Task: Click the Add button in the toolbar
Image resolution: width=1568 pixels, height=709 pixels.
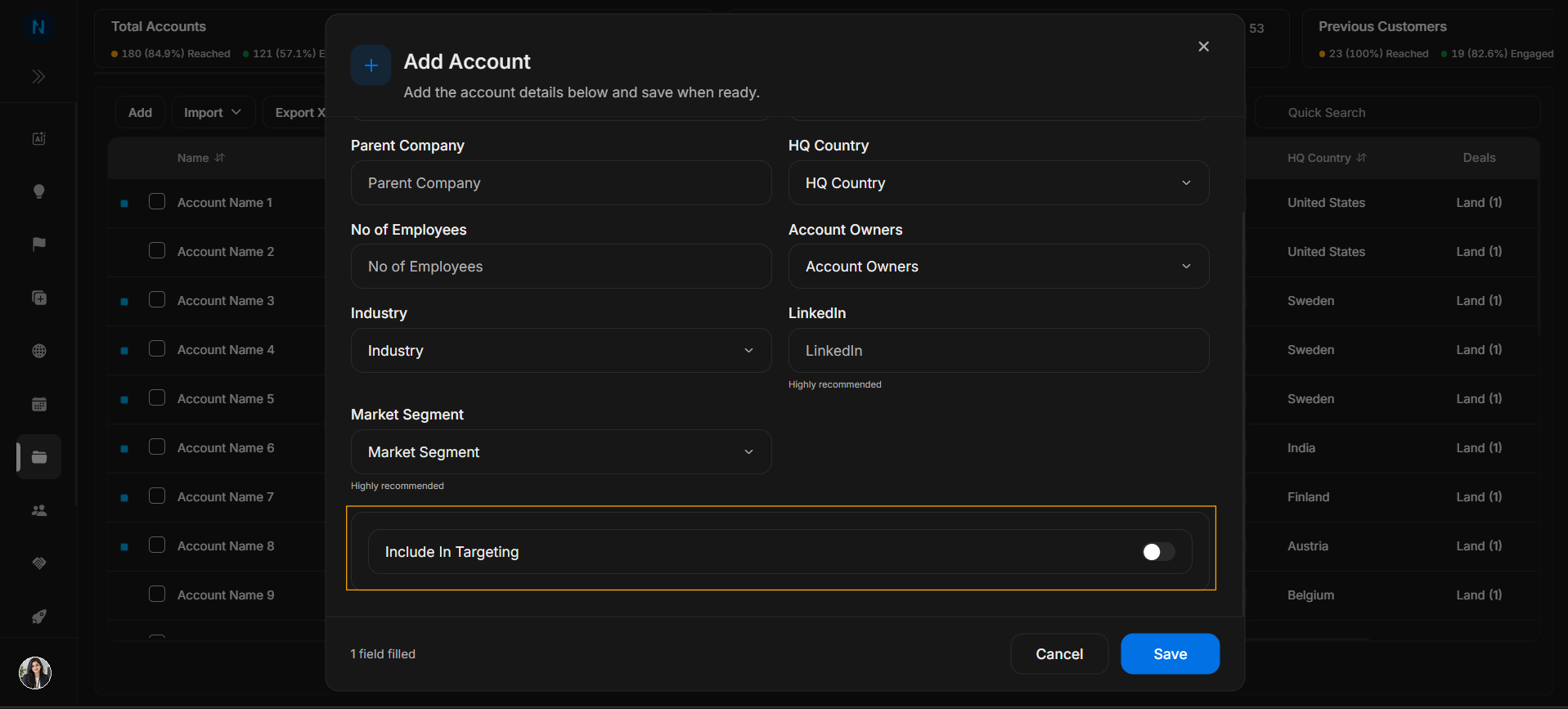Action: (x=140, y=112)
